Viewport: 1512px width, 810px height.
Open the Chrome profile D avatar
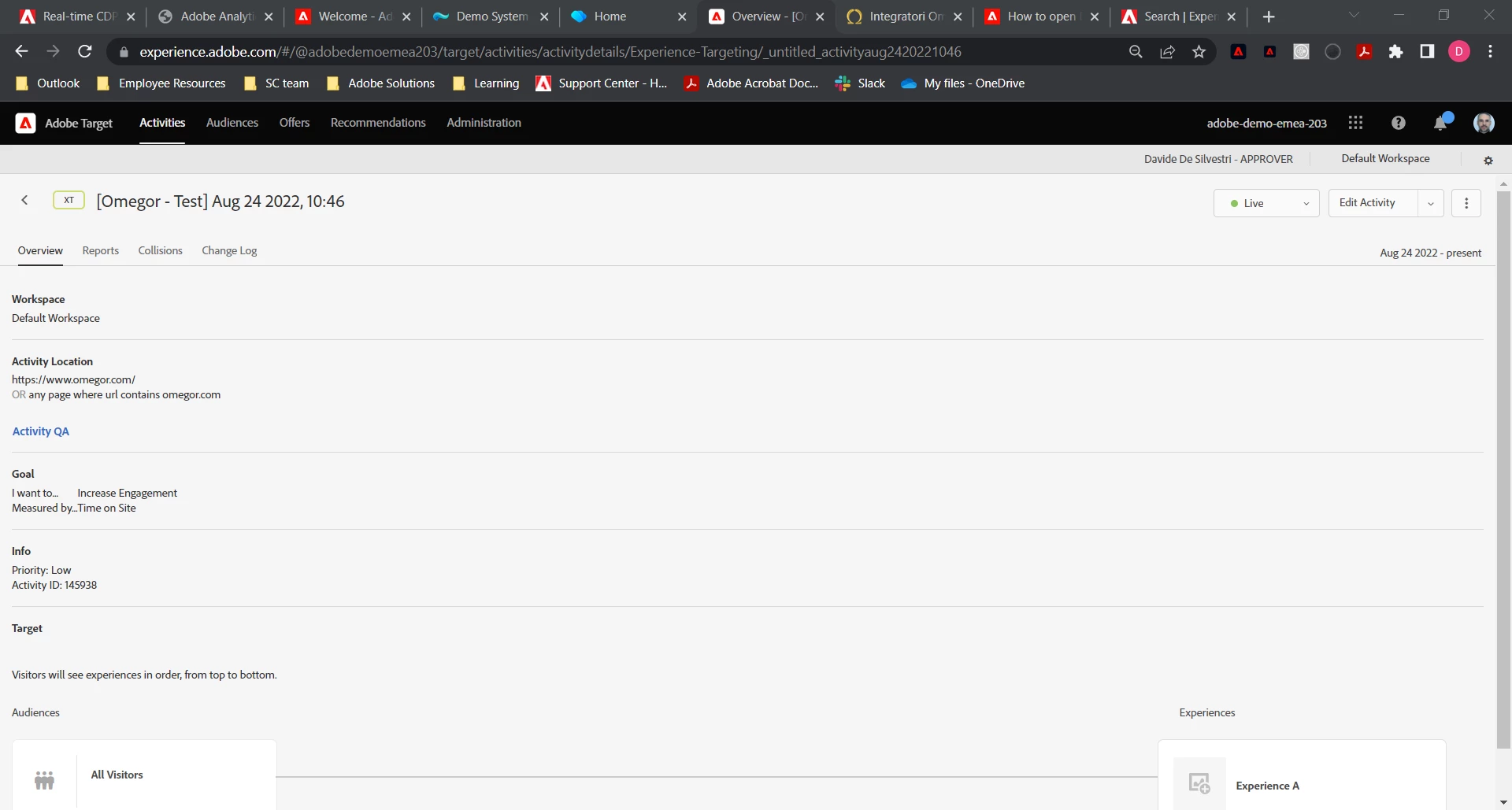[1459, 52]
